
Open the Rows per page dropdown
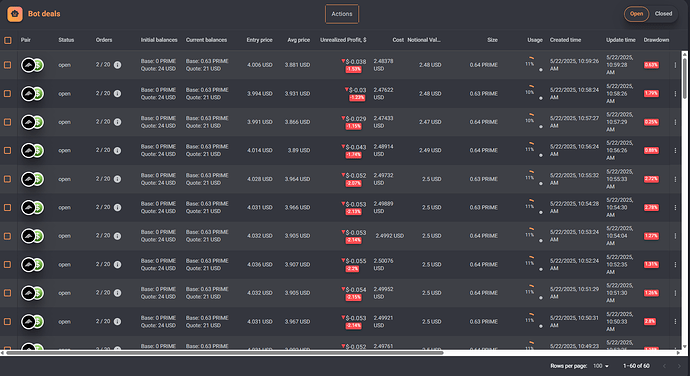coord(601,366)
